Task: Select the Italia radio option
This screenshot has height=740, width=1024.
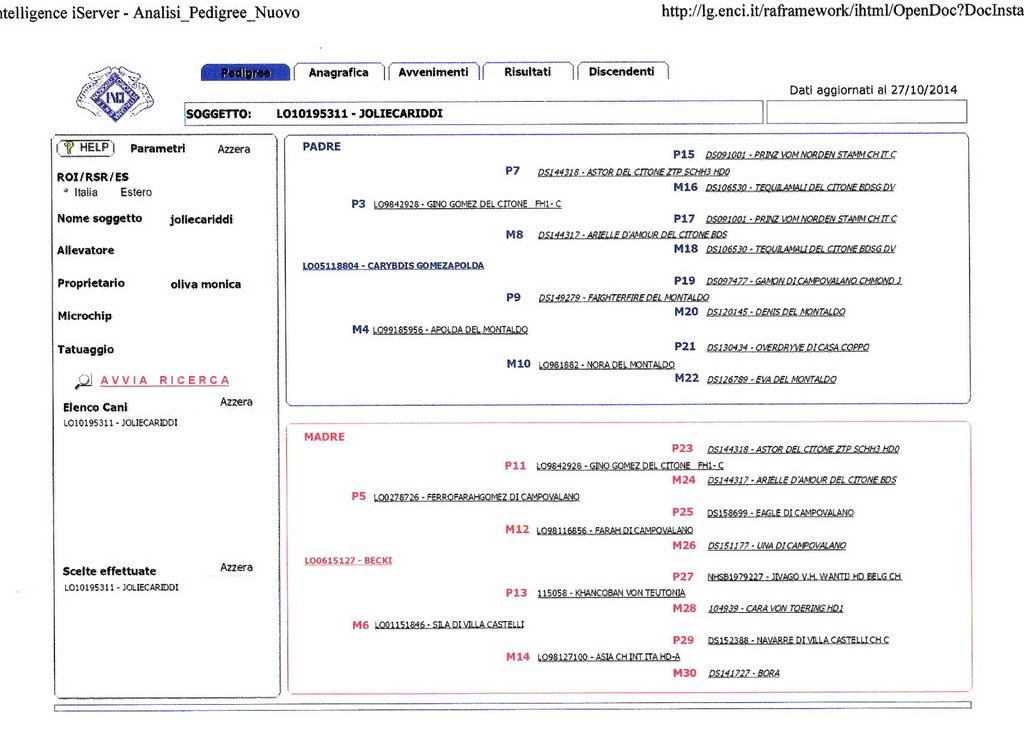Action: (86, 192)
